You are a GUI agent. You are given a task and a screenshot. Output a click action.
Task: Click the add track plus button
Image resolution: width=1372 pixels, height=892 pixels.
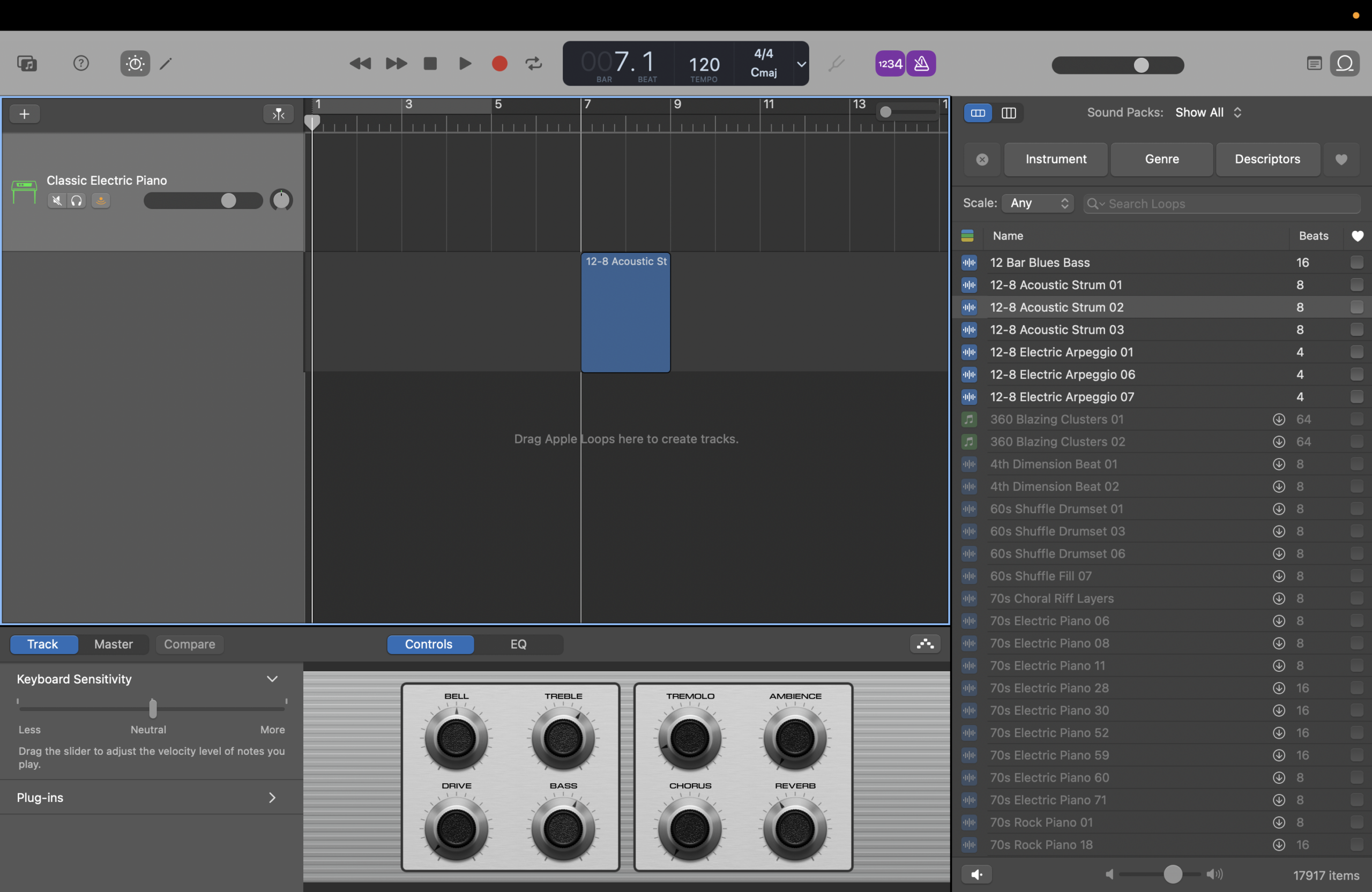[25, 114]
